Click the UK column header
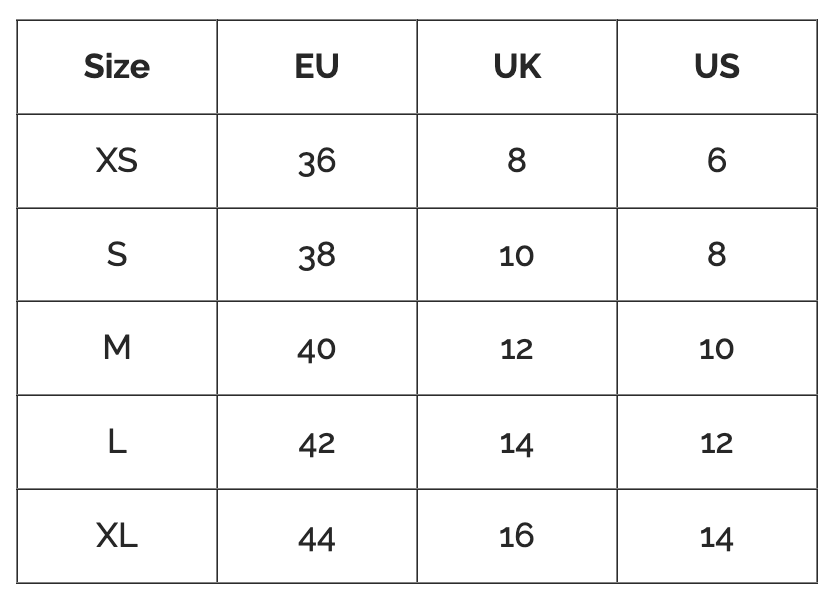834x598 pixels. 517,67
